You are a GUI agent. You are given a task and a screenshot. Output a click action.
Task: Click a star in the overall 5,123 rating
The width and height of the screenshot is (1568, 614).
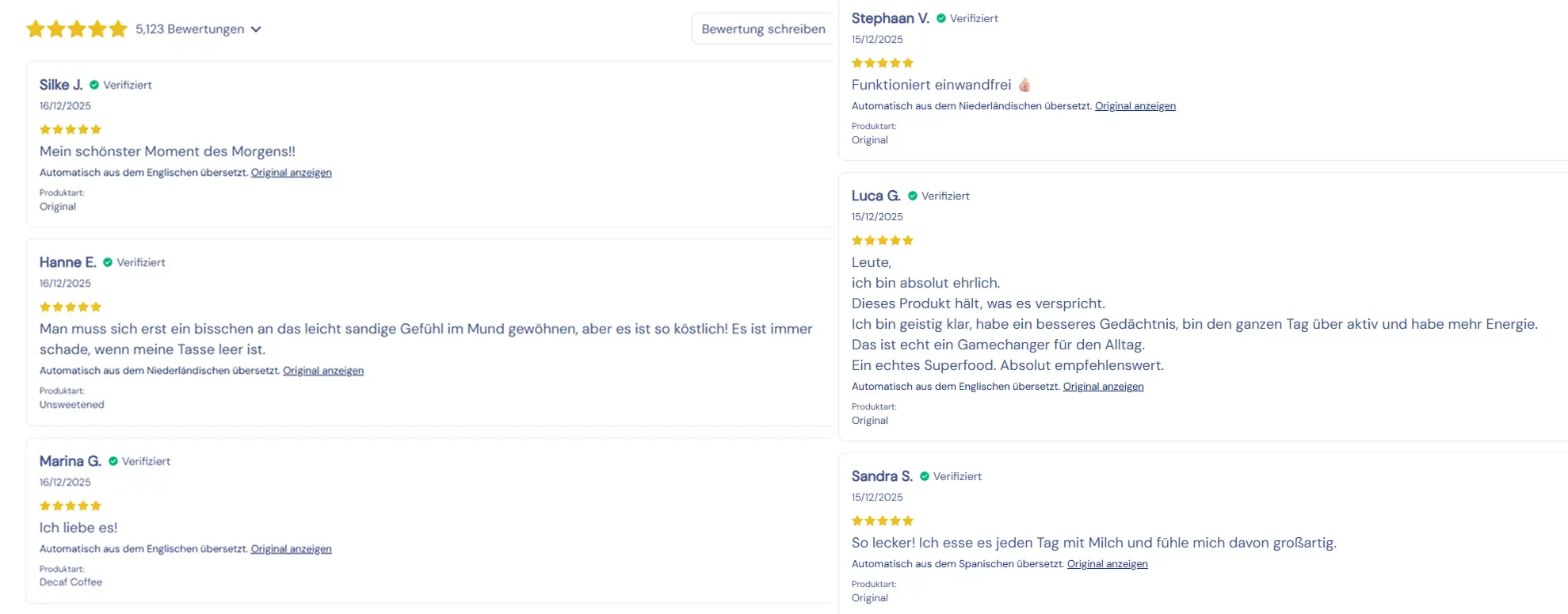tap(77, 29)
